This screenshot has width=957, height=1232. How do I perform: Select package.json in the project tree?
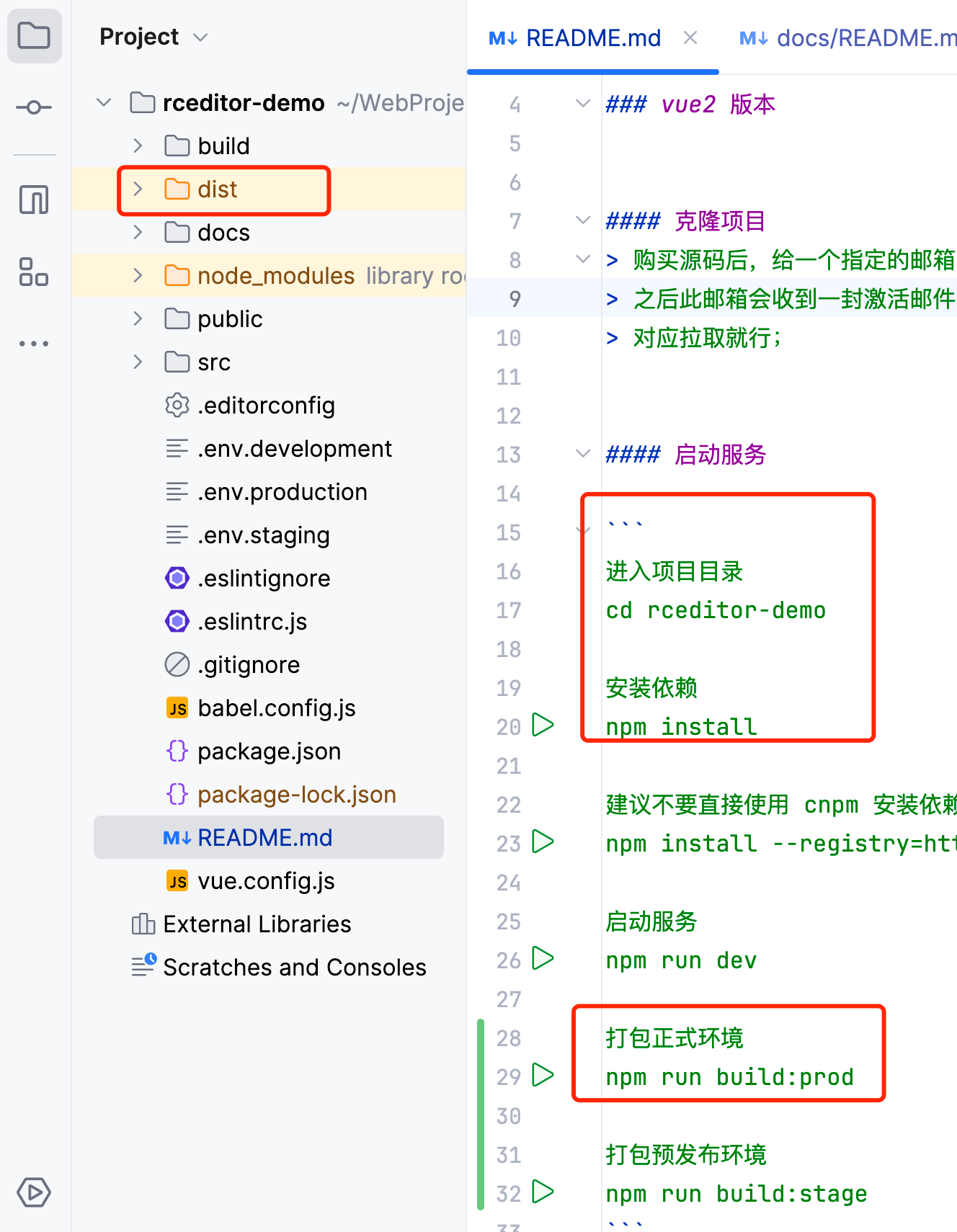(269, 751)
